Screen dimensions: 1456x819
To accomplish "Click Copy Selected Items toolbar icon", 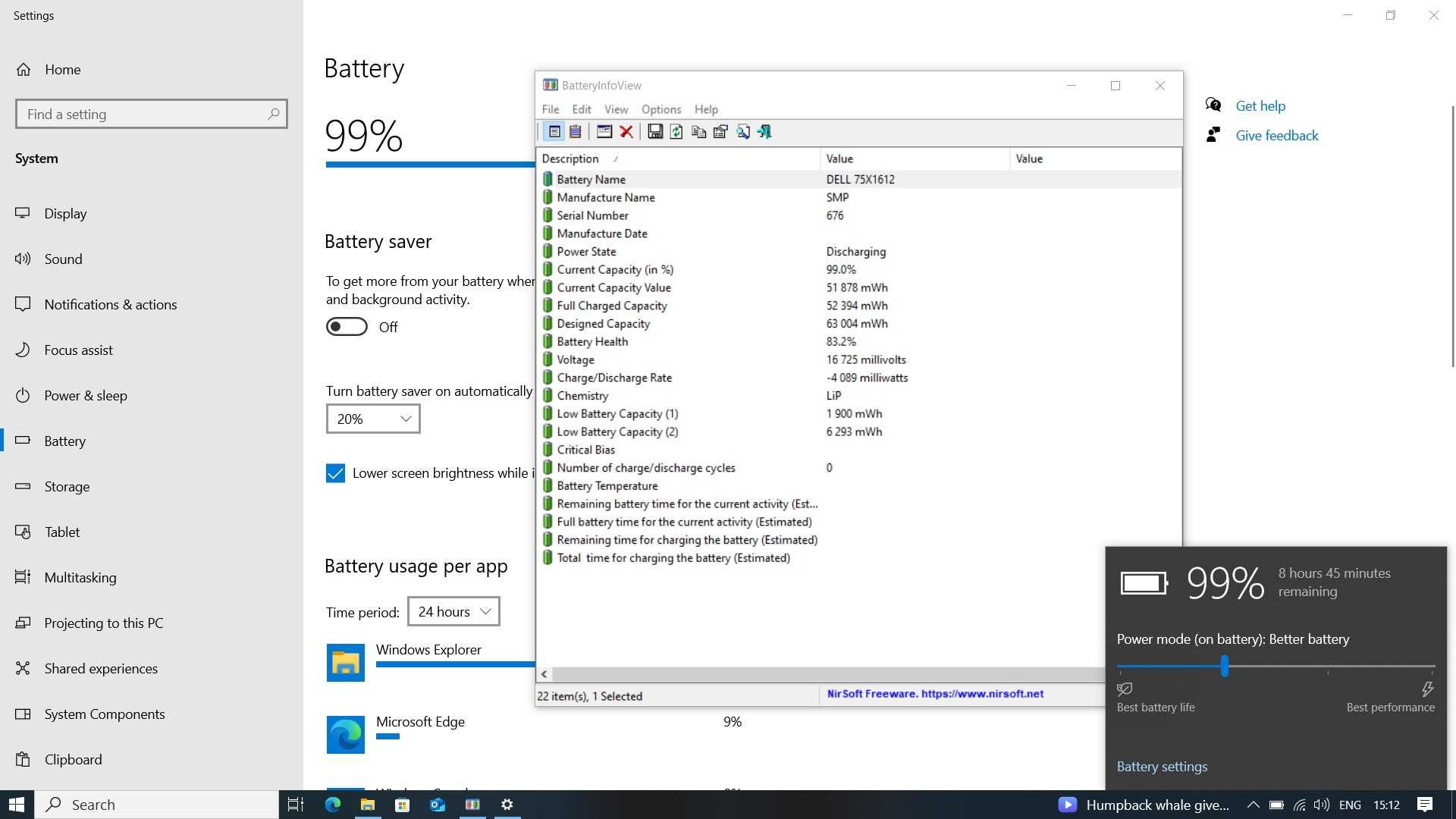I will (x=698, y=132).
